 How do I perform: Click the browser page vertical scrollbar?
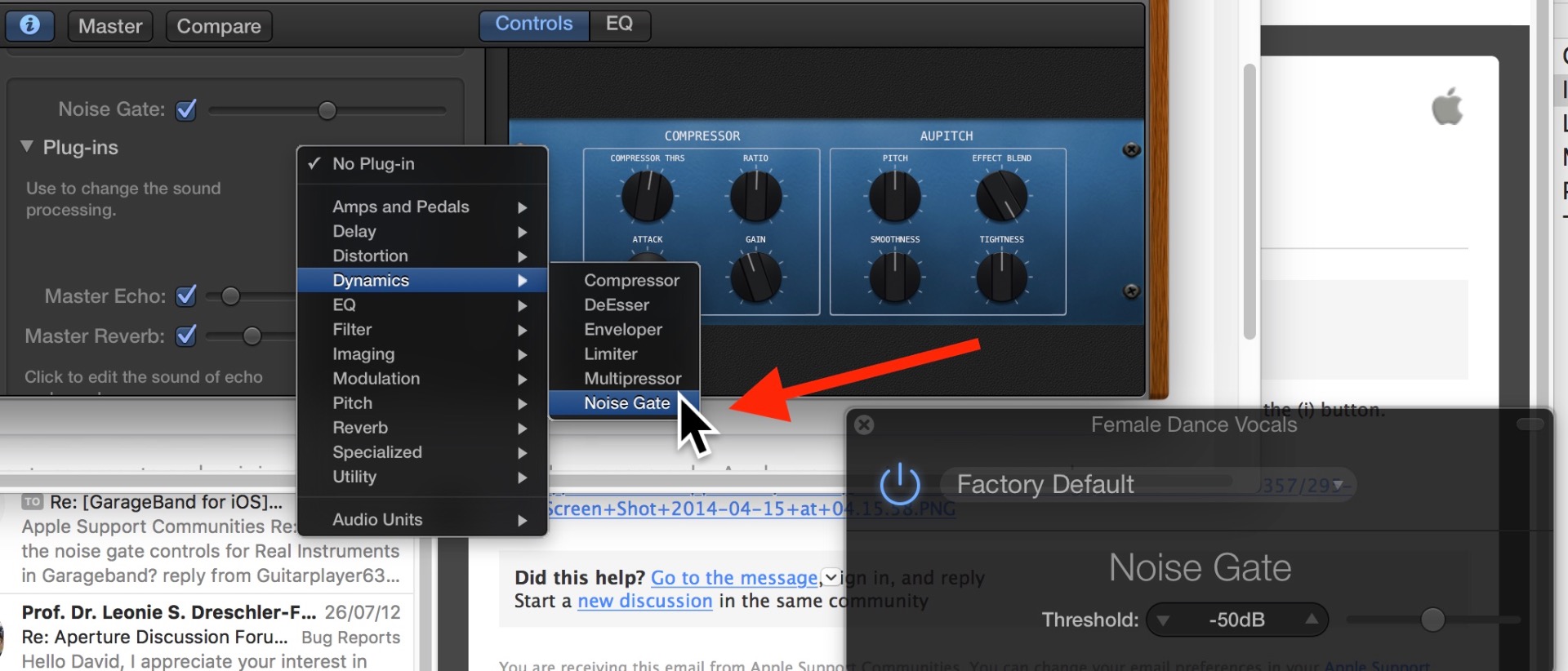pos(1249,202)
